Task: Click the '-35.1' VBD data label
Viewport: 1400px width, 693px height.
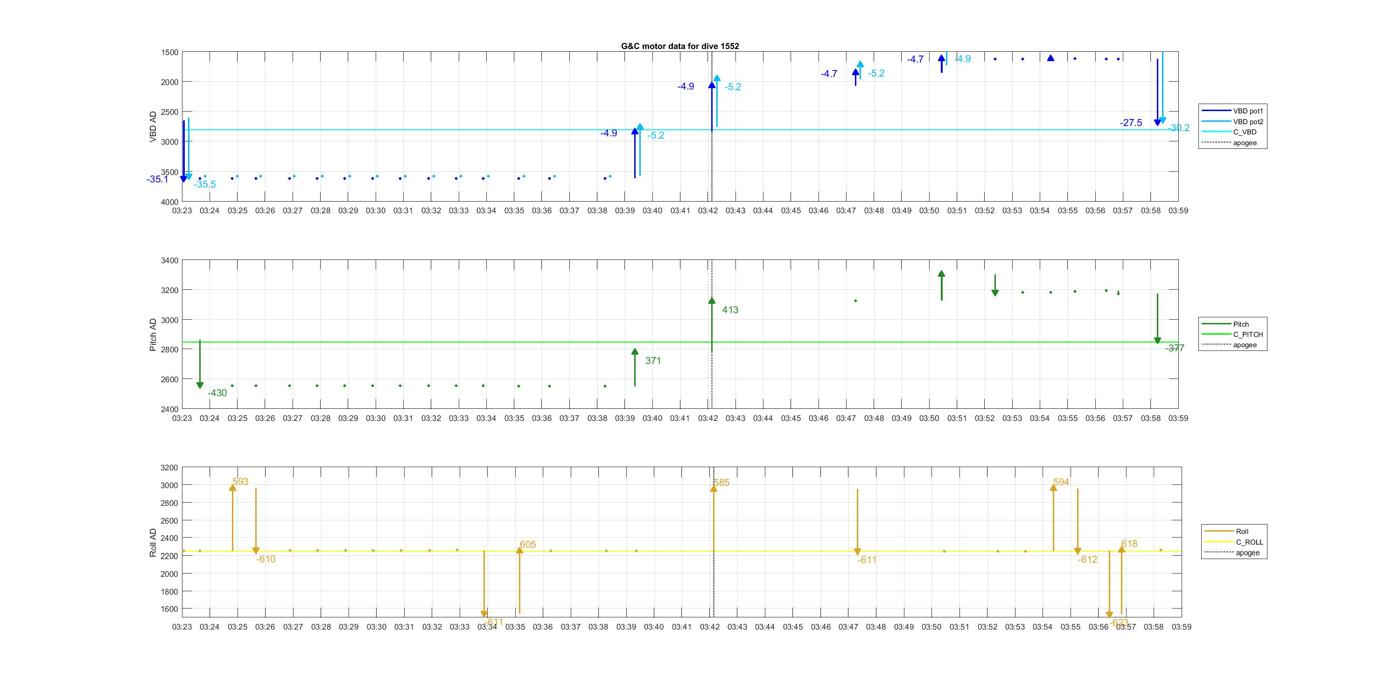Action: coord(158,179)
